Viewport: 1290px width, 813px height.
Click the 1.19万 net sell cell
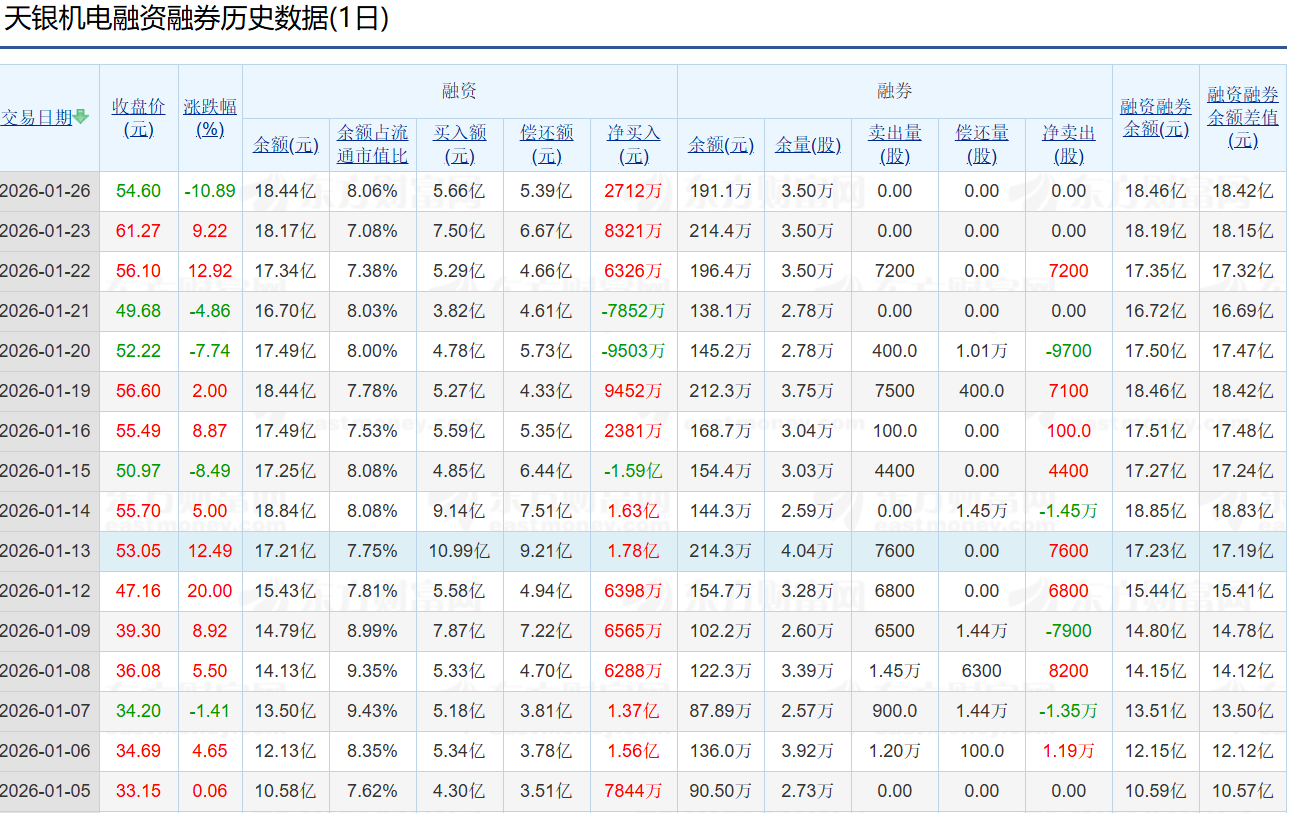[x=1069, y=751]
